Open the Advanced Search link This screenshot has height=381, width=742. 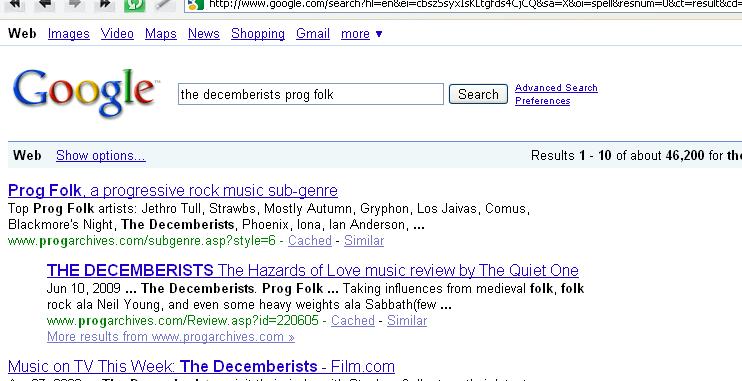coord(556,88)
